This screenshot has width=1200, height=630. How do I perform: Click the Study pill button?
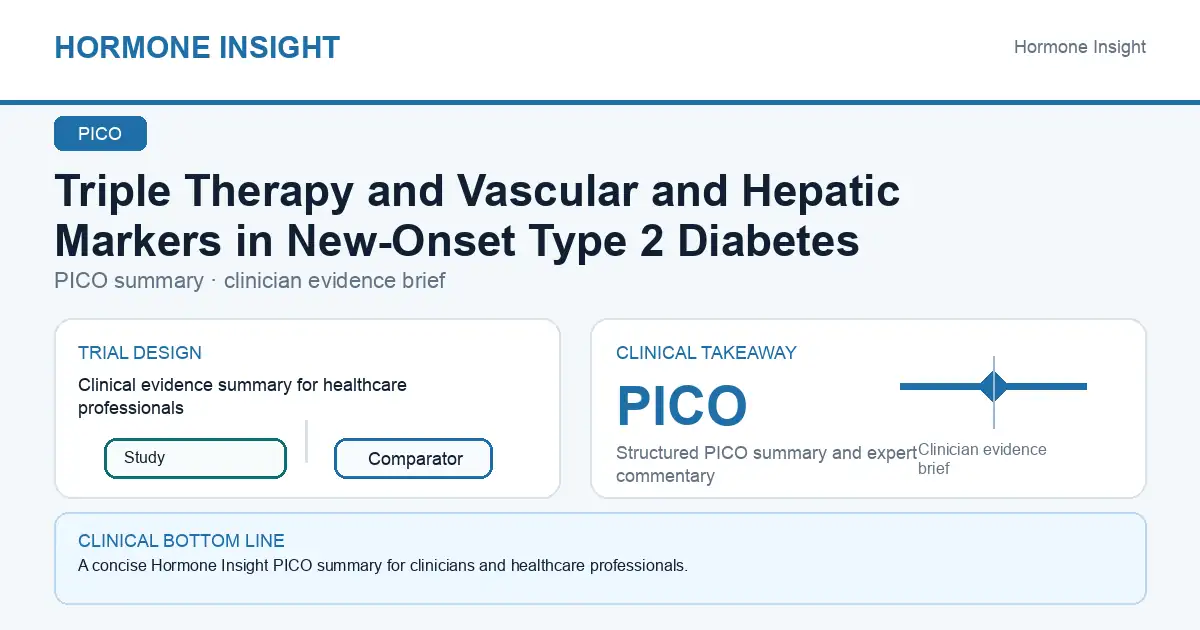coord(195,458)
